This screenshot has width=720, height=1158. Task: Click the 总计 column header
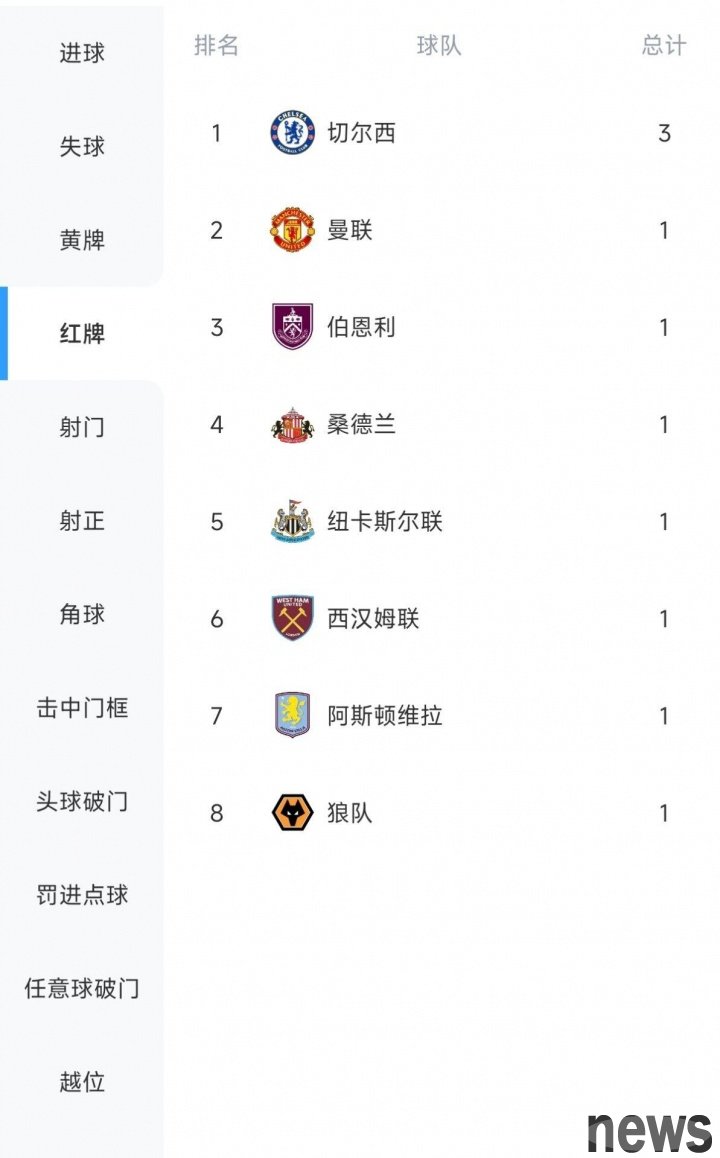[x=664, y=46]
